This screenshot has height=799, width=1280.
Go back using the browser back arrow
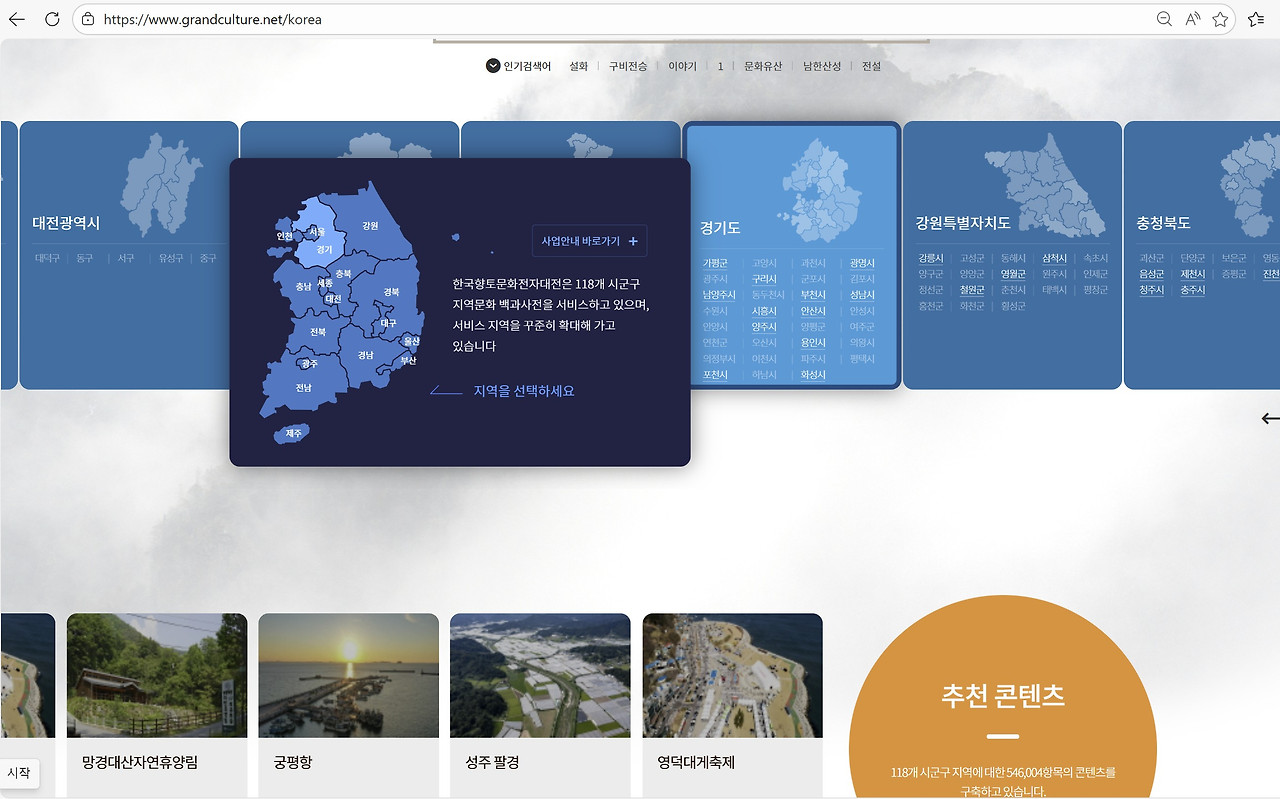point(17,19)
